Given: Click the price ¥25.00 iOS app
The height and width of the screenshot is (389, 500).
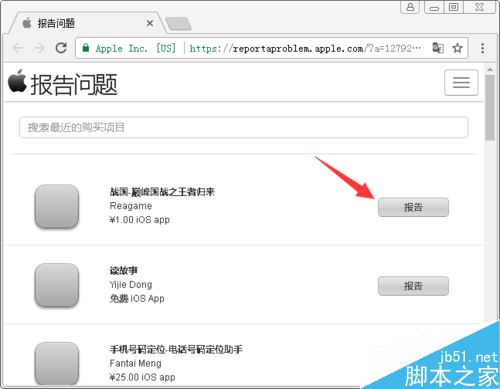Looking at the screenshot, I should click(x=142, y=377).
